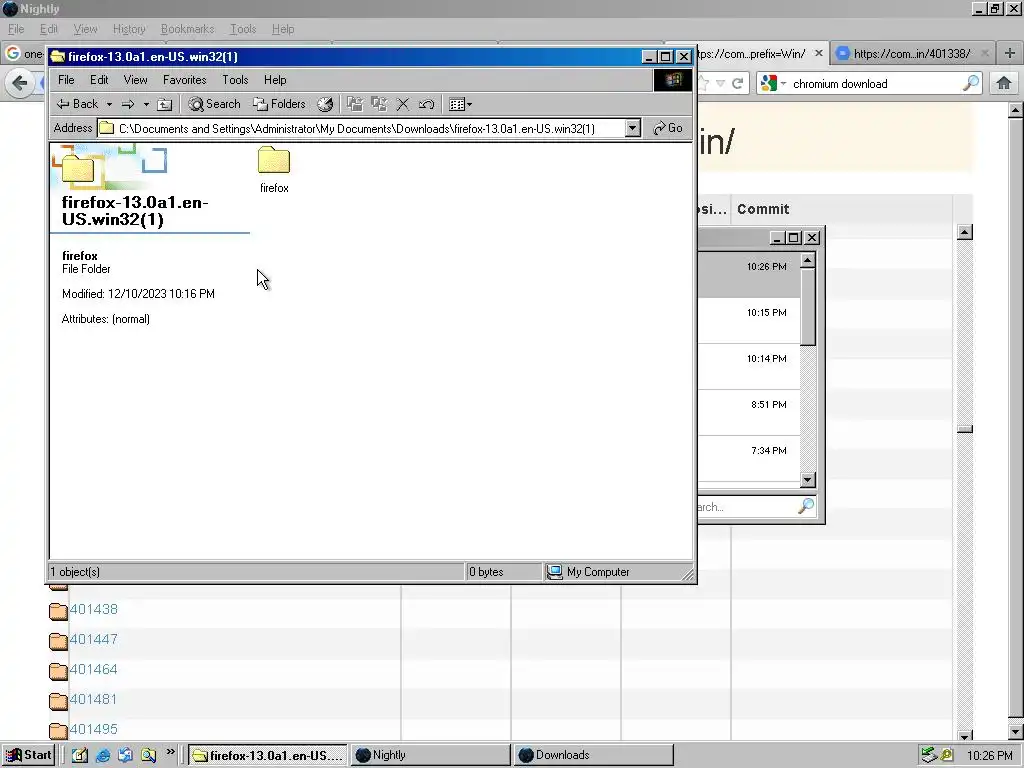Open the search engine selector dropdown
This screenshot has height=768, width=1024.
[x=773, y=84]
